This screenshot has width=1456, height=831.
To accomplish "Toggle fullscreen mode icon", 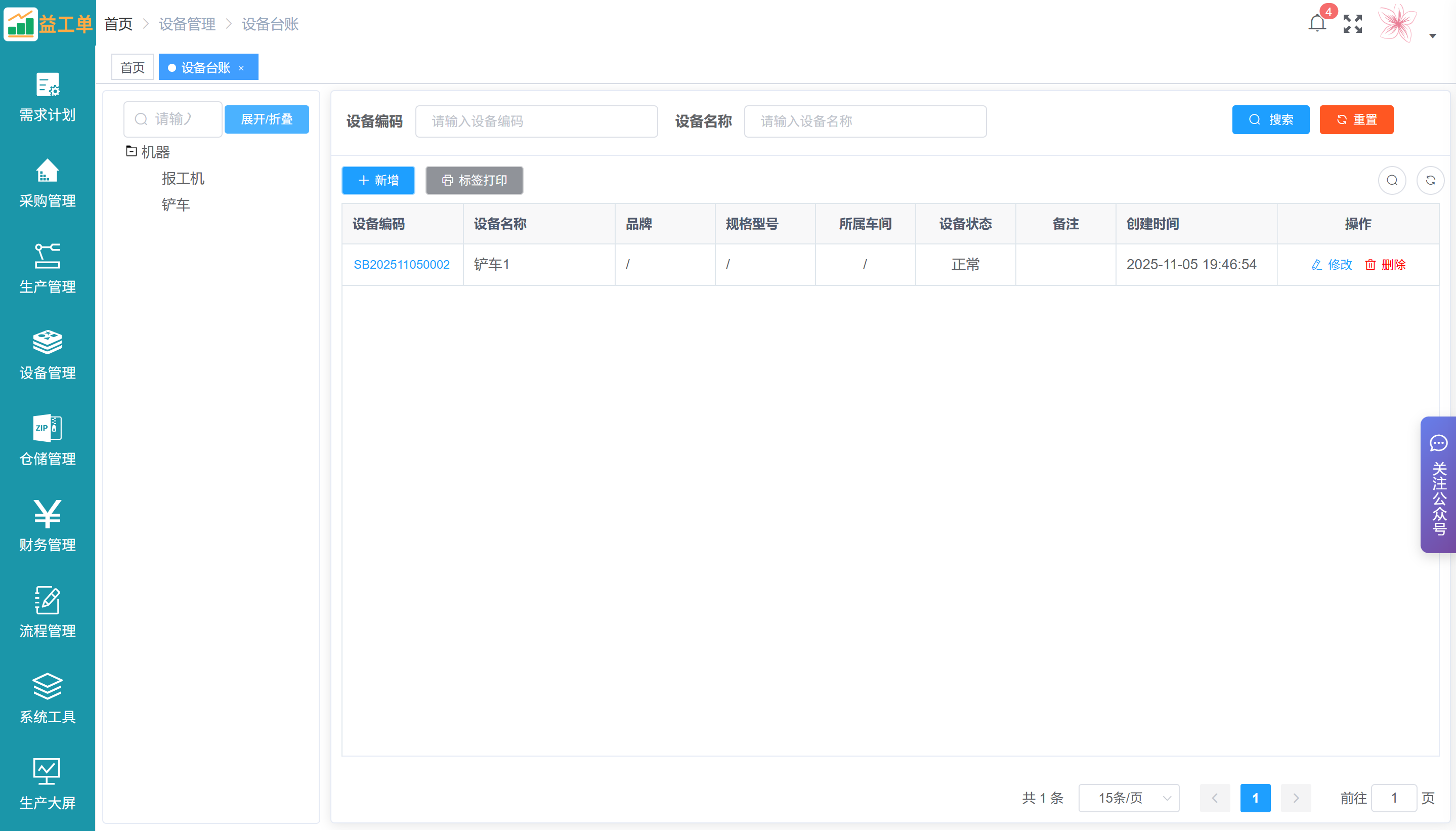I will pyautogui.click(x=1352, y=24).
